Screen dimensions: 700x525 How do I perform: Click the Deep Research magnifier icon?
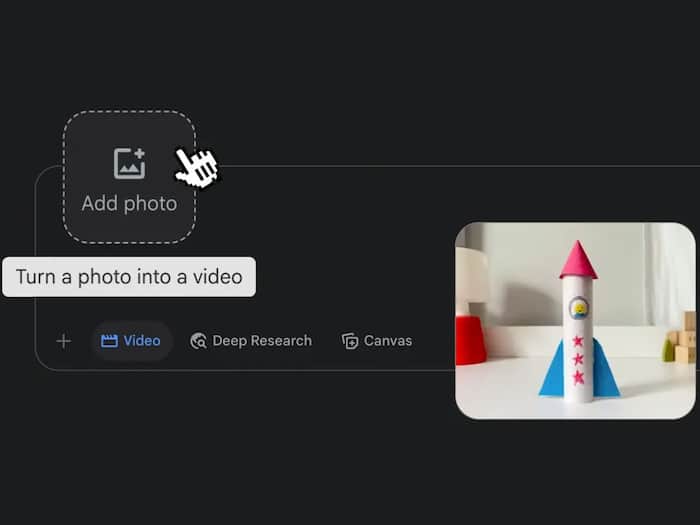[198, 341]
